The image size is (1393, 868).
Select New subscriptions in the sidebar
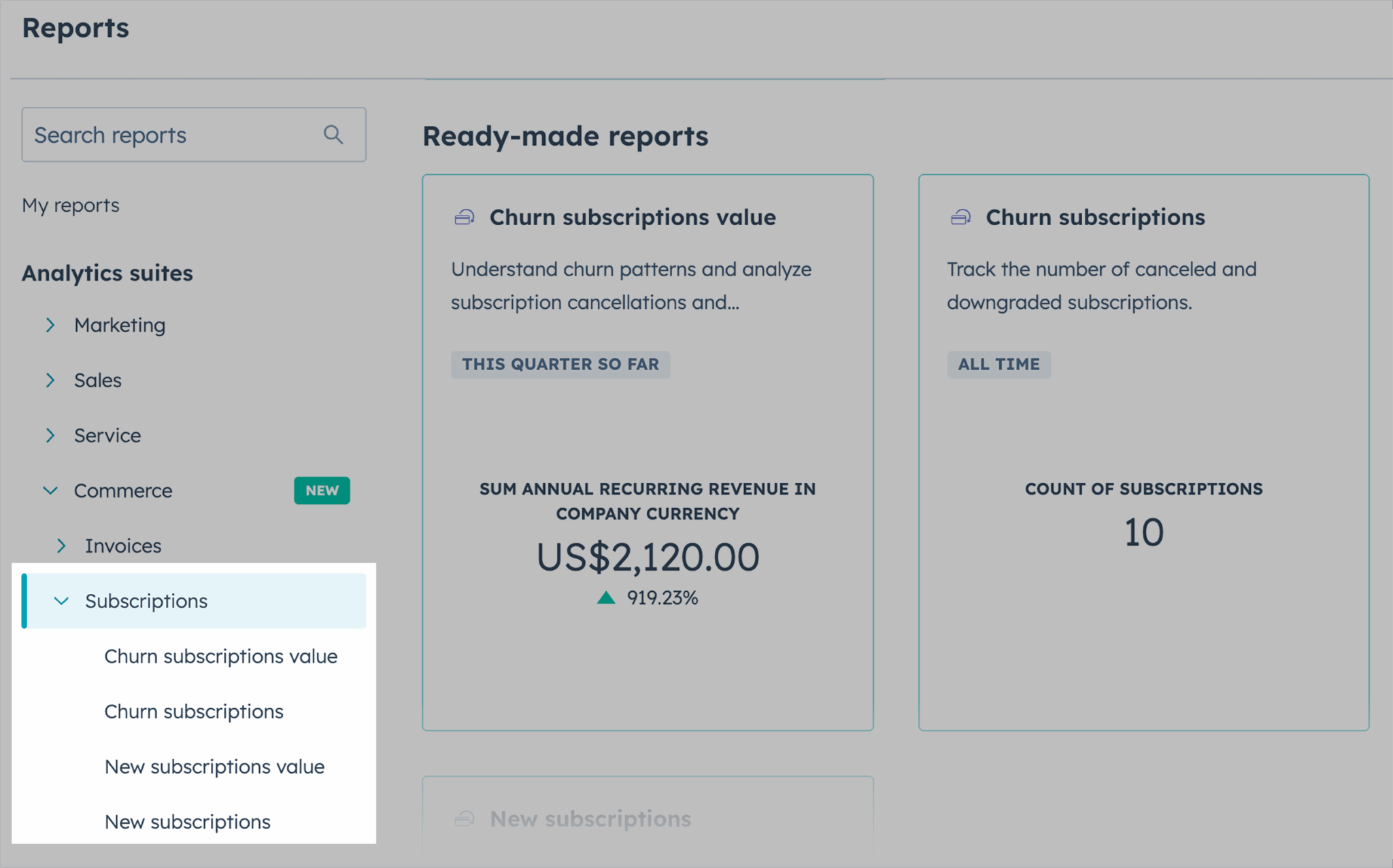click(x=187, y=821)
